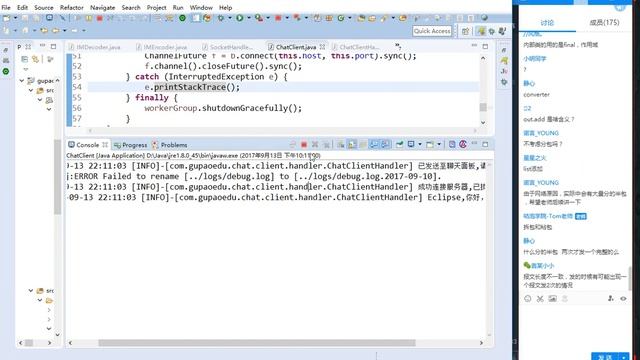Click the Run with coverage icon
The image size is (640, 360).
pos(258,18)
